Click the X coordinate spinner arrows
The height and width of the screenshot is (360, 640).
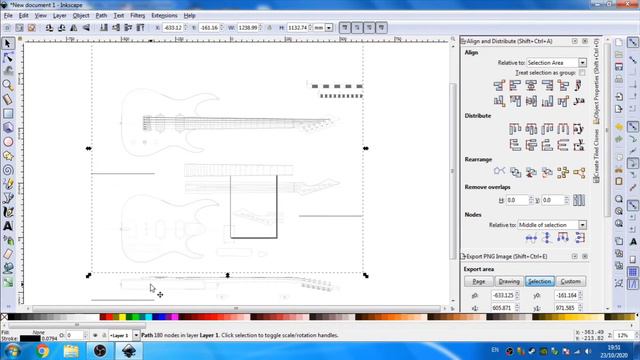186,28
